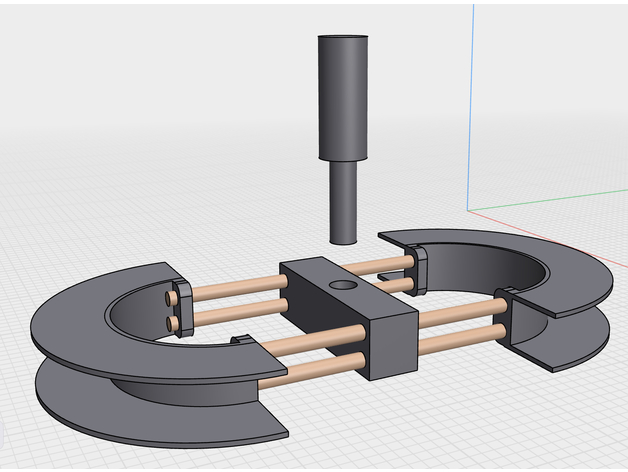Click the lower rod end on left bracket
The height and width of the screenshot is (472, 628).
click(x=173, y=324)
